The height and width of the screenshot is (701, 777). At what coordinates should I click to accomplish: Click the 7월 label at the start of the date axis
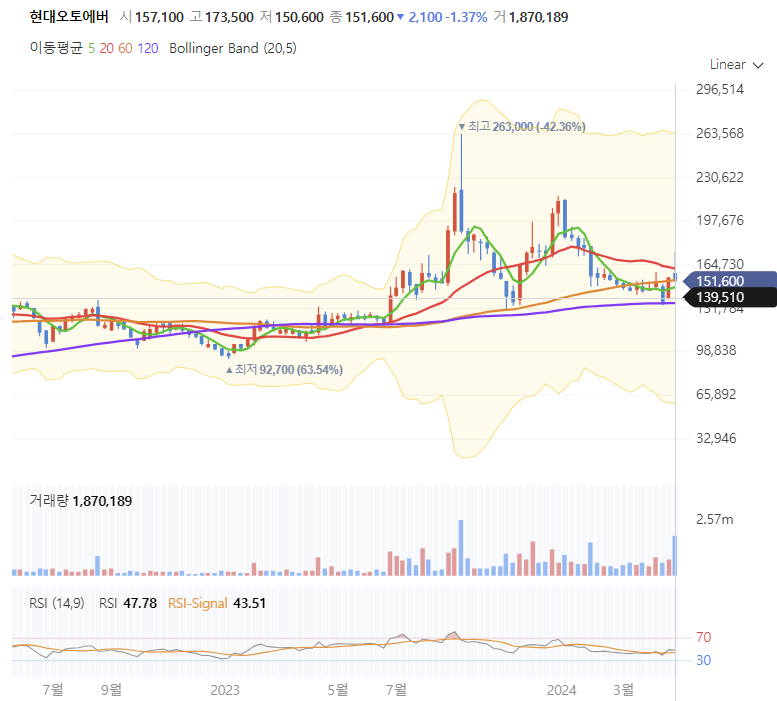[x=53, y=690]
